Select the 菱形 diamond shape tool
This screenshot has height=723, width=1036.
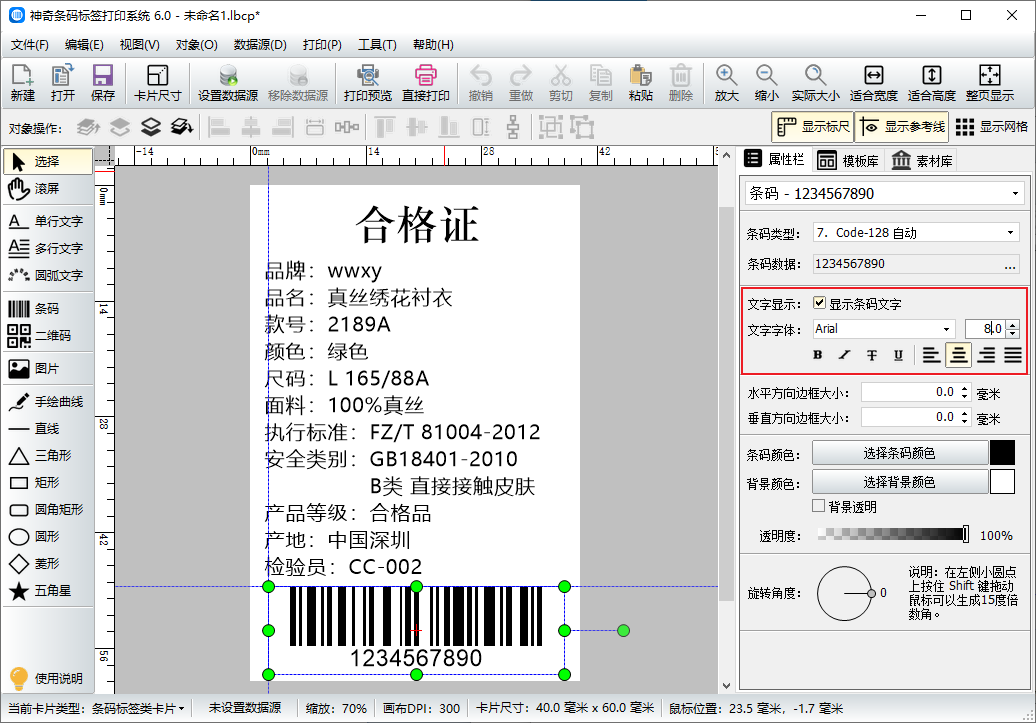pos(48,564)
